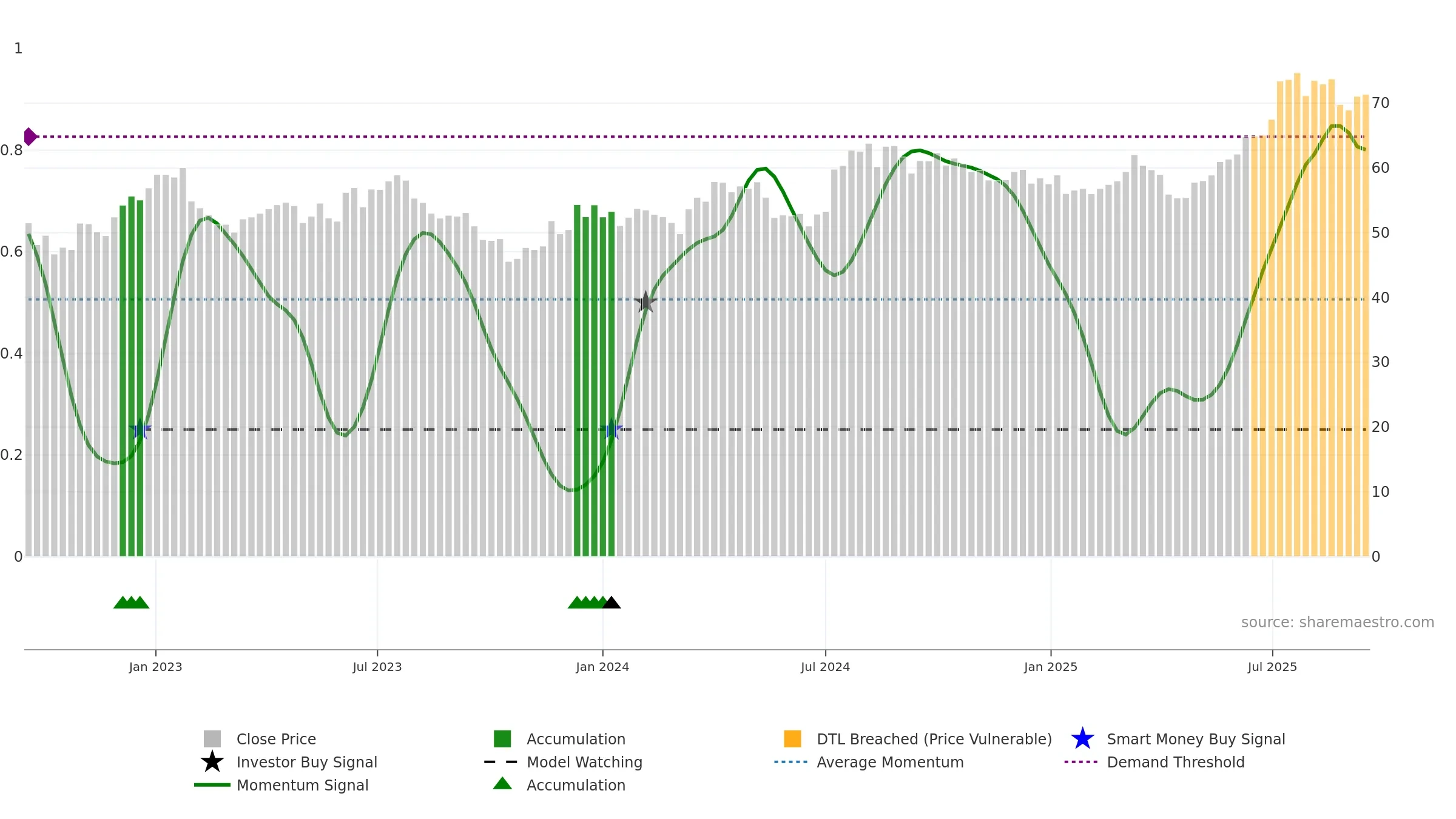This screenshot has width=1456, height=819.
Task: Click the Jul 2025 axis label
Action: pos(1272,667)
